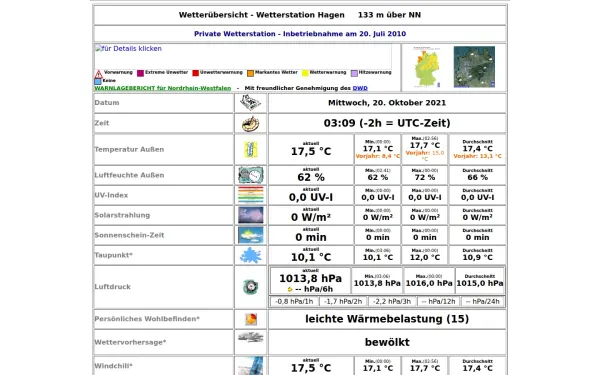Image resolution: width=600 pixels, height=375 pixels.
Task: Click the purple Extreme Unwetter legend swatch
Action: (140, 73)
